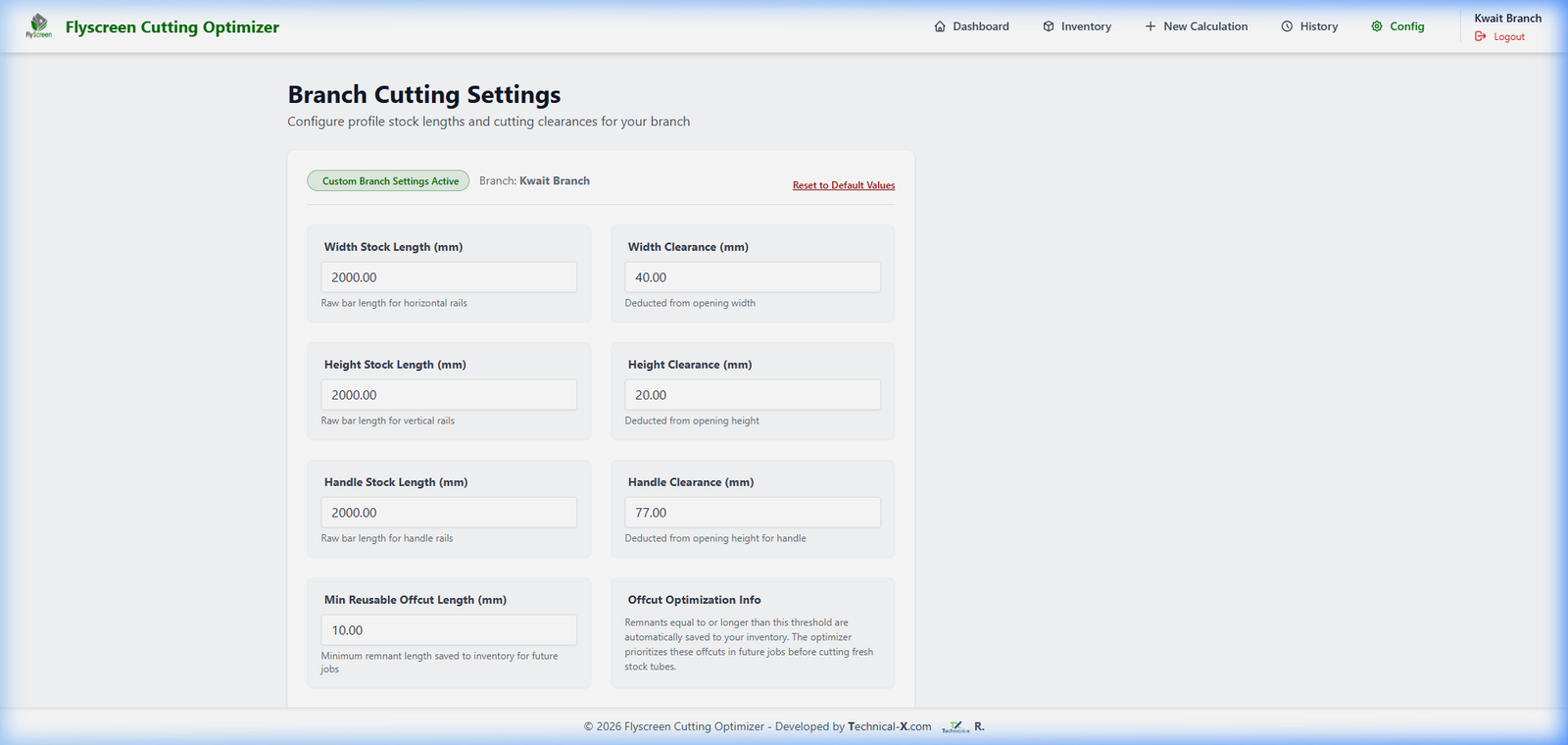Focus the Width Clearance input field

point(753,277)
